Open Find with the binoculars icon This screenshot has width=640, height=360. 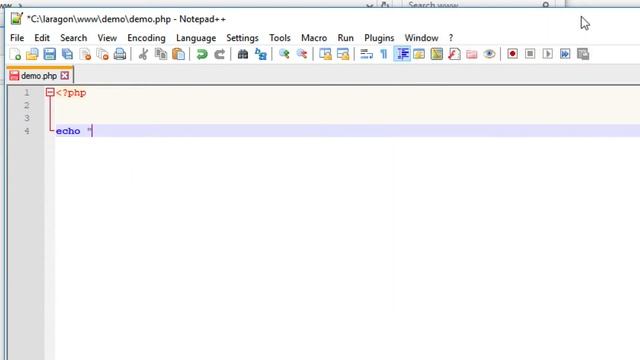click(x=243, y=54)
